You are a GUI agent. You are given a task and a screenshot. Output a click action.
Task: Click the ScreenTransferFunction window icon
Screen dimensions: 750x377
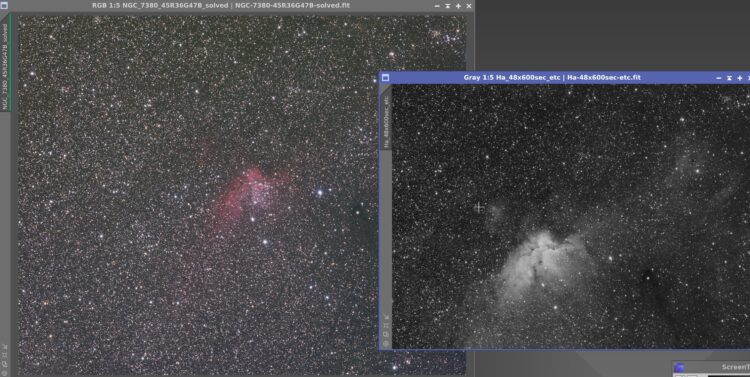click(x=679, y=367)
